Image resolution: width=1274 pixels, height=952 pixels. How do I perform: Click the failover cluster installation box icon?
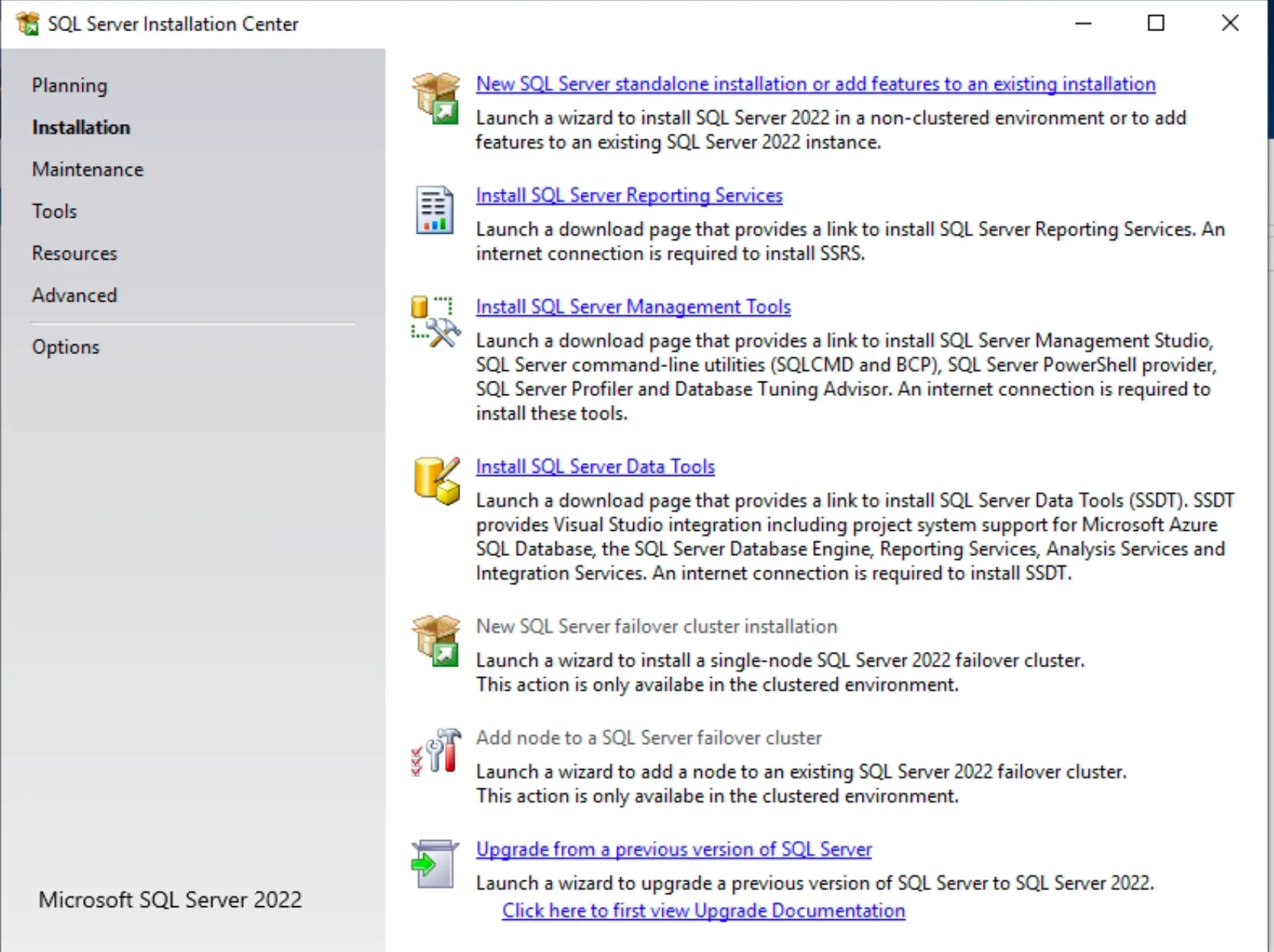click(436, 641)
